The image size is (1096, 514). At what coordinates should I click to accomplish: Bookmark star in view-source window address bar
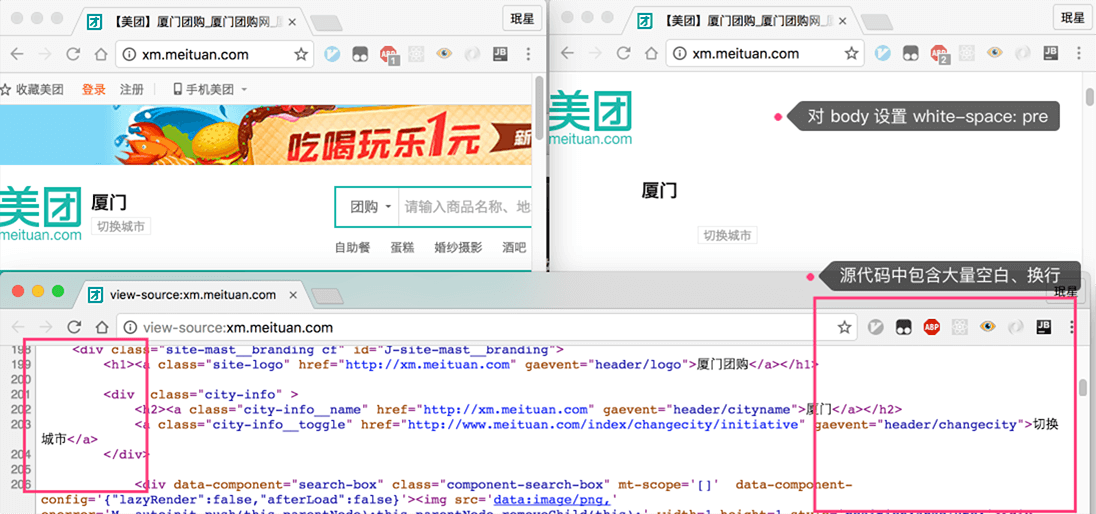[x=844, y=327]
